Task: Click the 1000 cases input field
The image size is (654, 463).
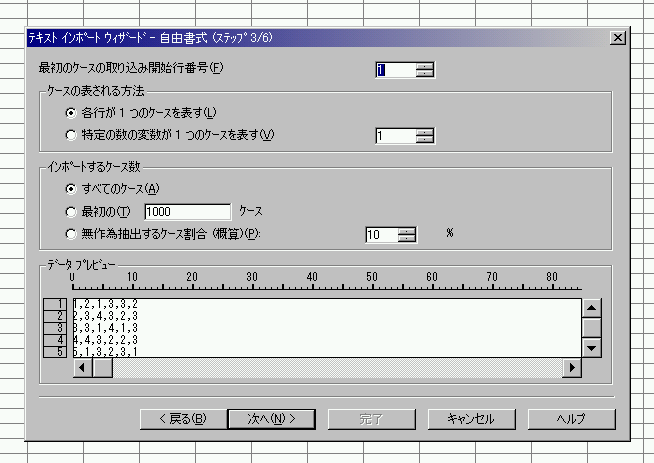Action: tap(188, 211)
